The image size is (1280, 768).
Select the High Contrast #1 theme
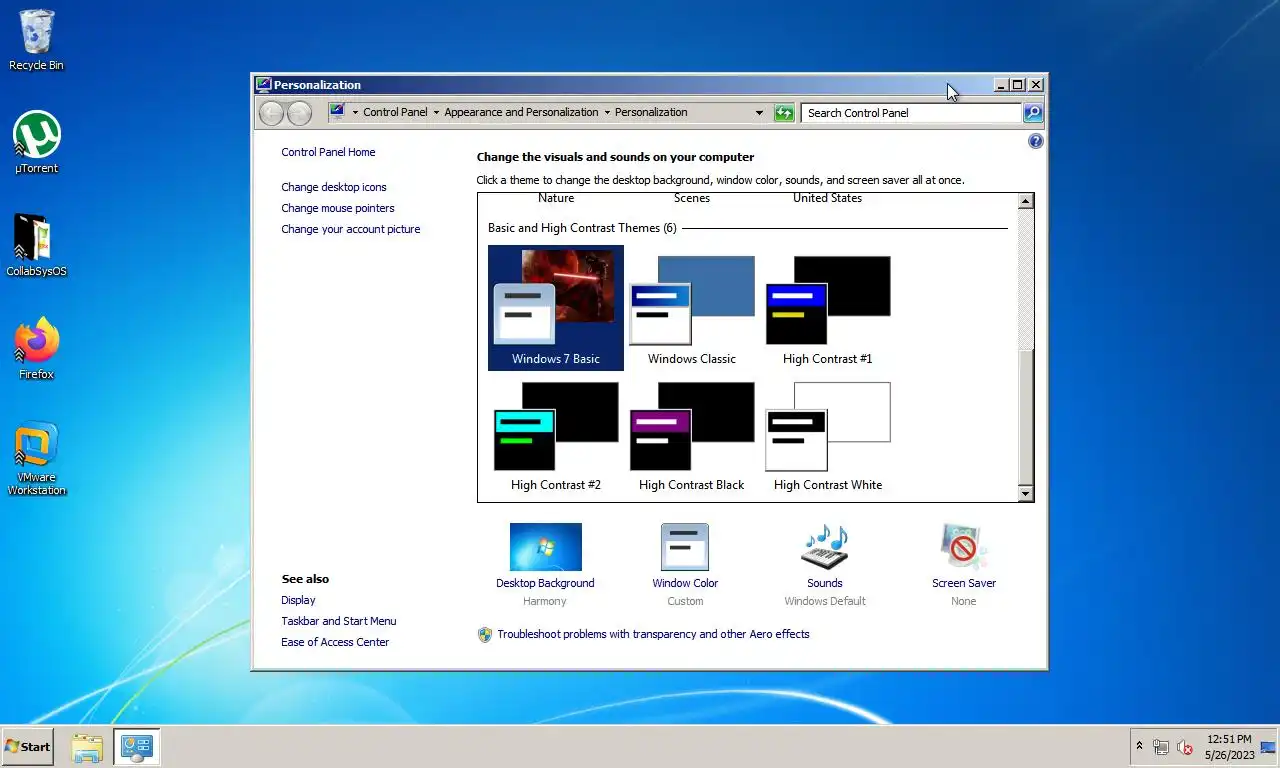coord(828,308)
